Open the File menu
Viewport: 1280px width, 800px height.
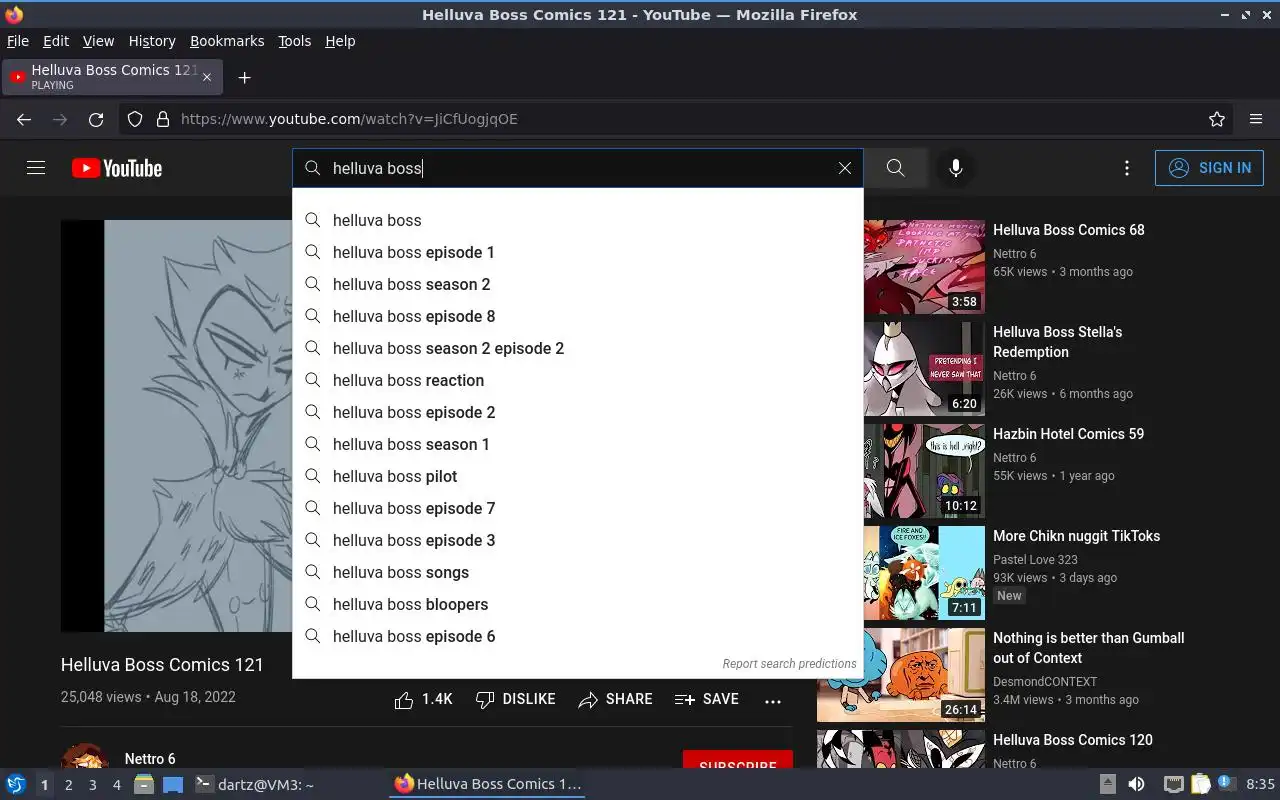(18, 41)
